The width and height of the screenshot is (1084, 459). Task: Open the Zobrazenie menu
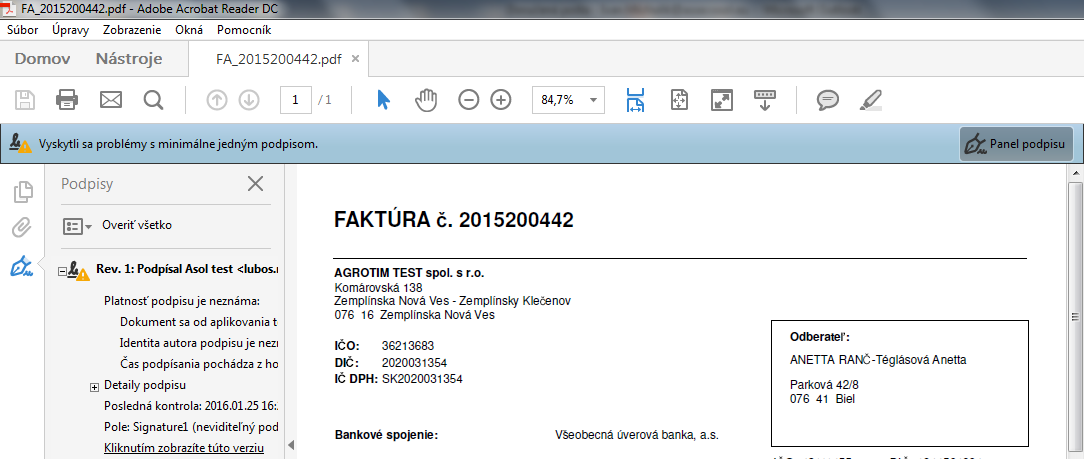tap(132, 30)
